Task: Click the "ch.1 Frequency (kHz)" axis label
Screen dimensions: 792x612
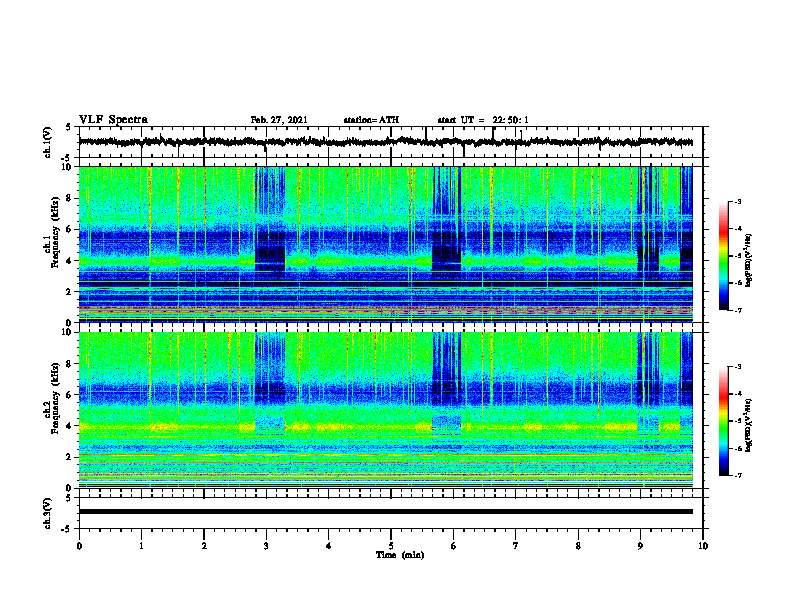Action: coord(51,232)
